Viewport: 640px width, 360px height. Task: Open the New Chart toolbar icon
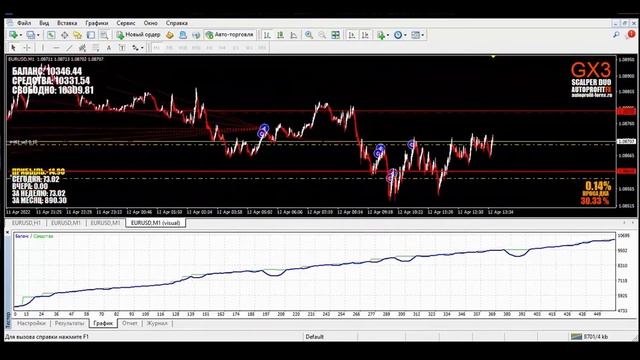(14, 35)
